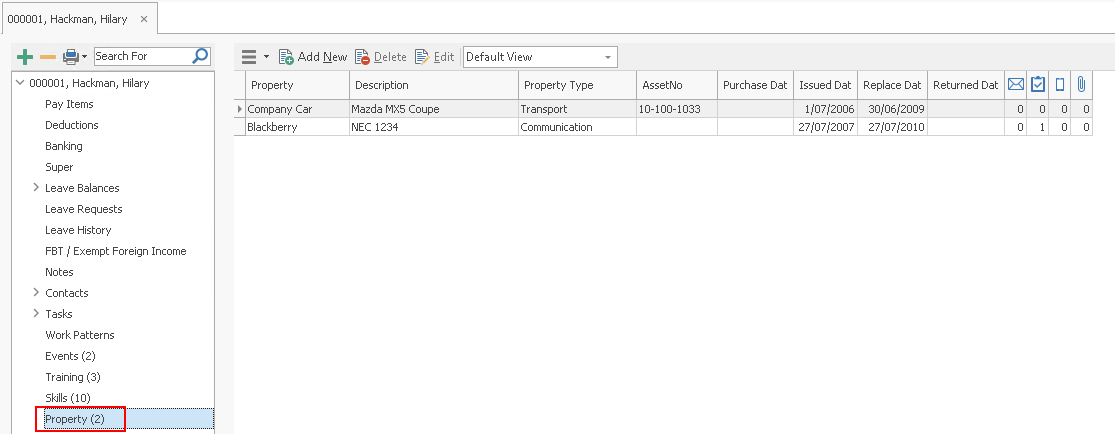The width and height of the screenshot is (1115, 434).
Task: Click the printer icon in the sidebar
Action: (x=71, y=57)
